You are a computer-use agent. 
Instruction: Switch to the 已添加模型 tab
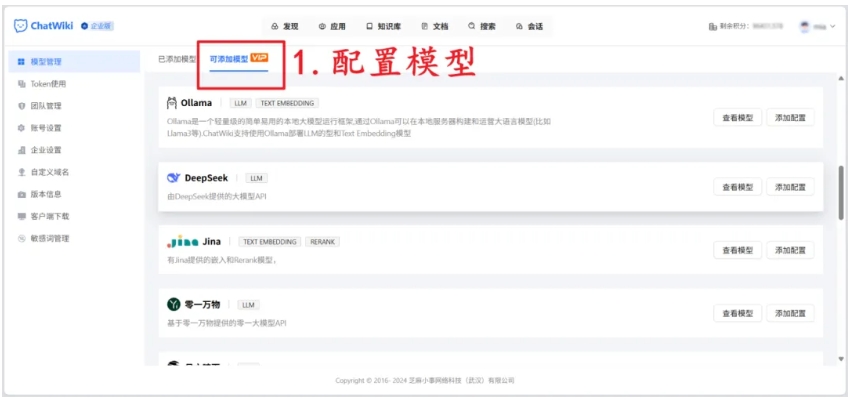point(177,59)
